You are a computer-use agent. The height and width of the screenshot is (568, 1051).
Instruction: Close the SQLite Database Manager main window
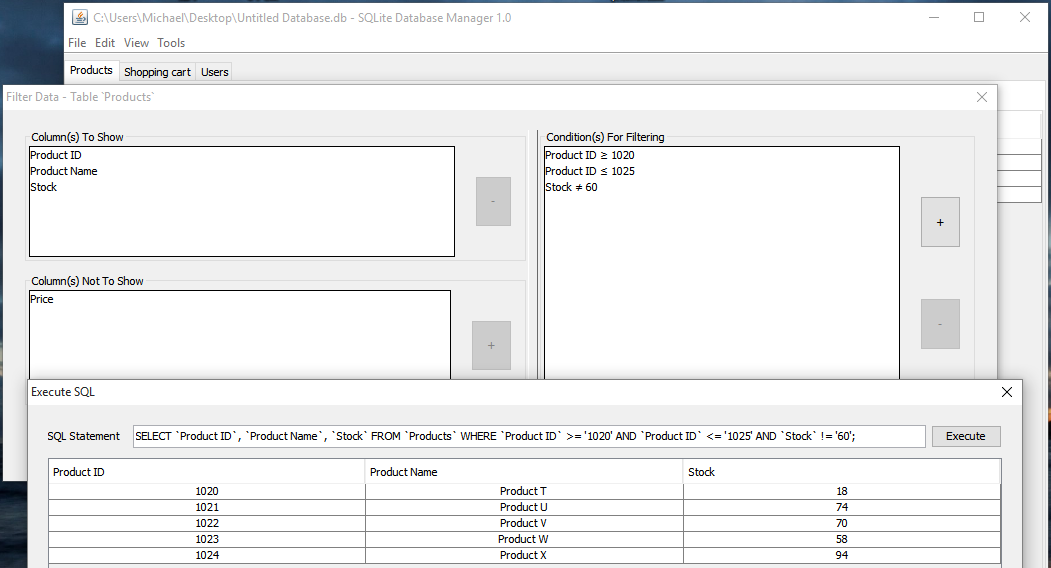click(x=1024, y=17)
